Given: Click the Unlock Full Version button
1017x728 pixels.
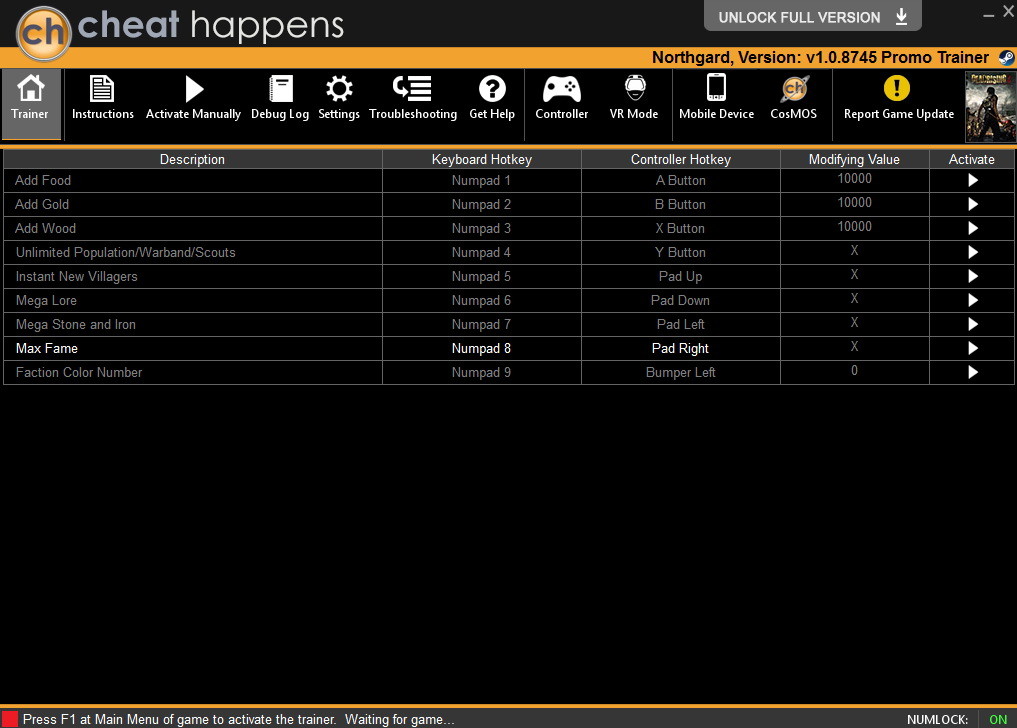Looking at the screenshot, I should coord(812,17).
